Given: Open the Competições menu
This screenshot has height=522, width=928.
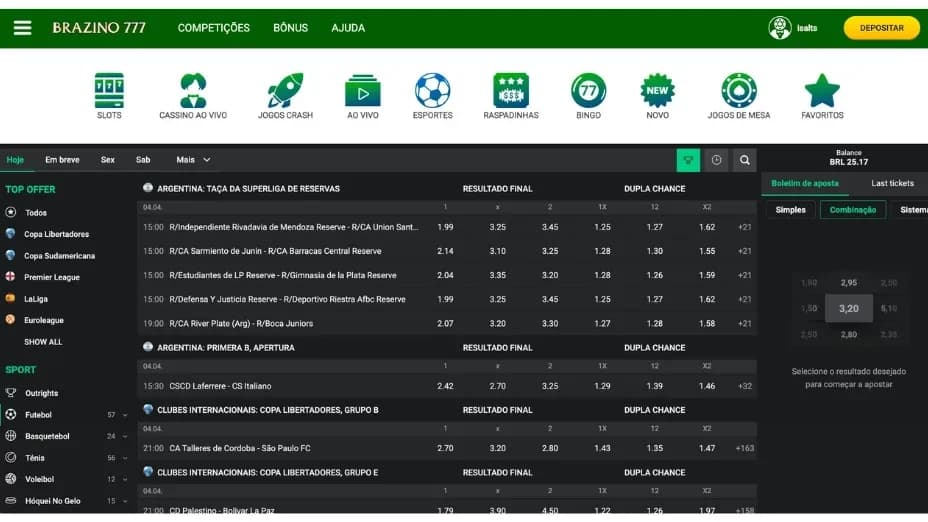Looking at the screenshot, I should pos(214,28).
